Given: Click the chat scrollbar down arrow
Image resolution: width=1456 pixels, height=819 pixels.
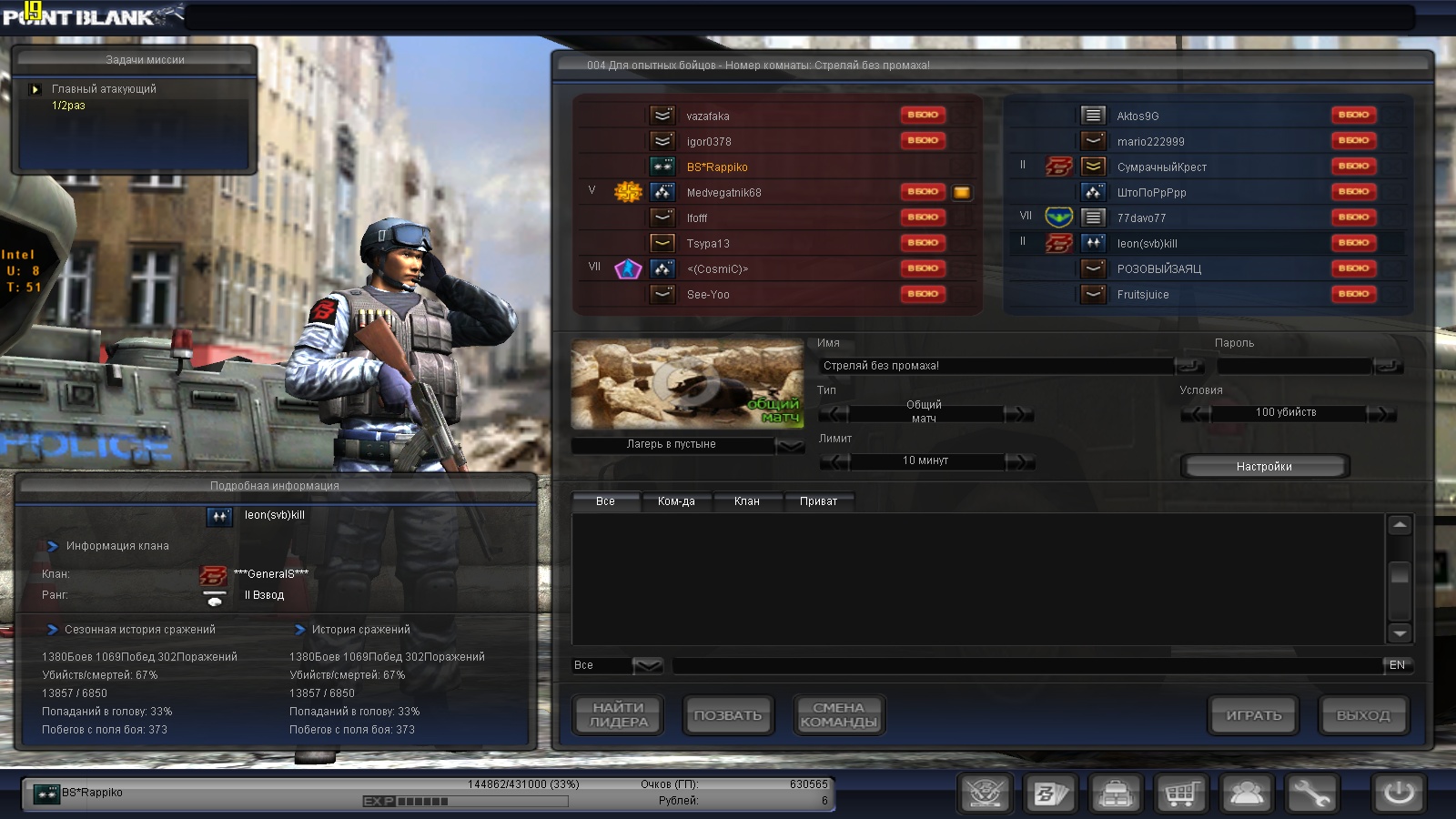Looking at the screenshot, I should 1400,633.
